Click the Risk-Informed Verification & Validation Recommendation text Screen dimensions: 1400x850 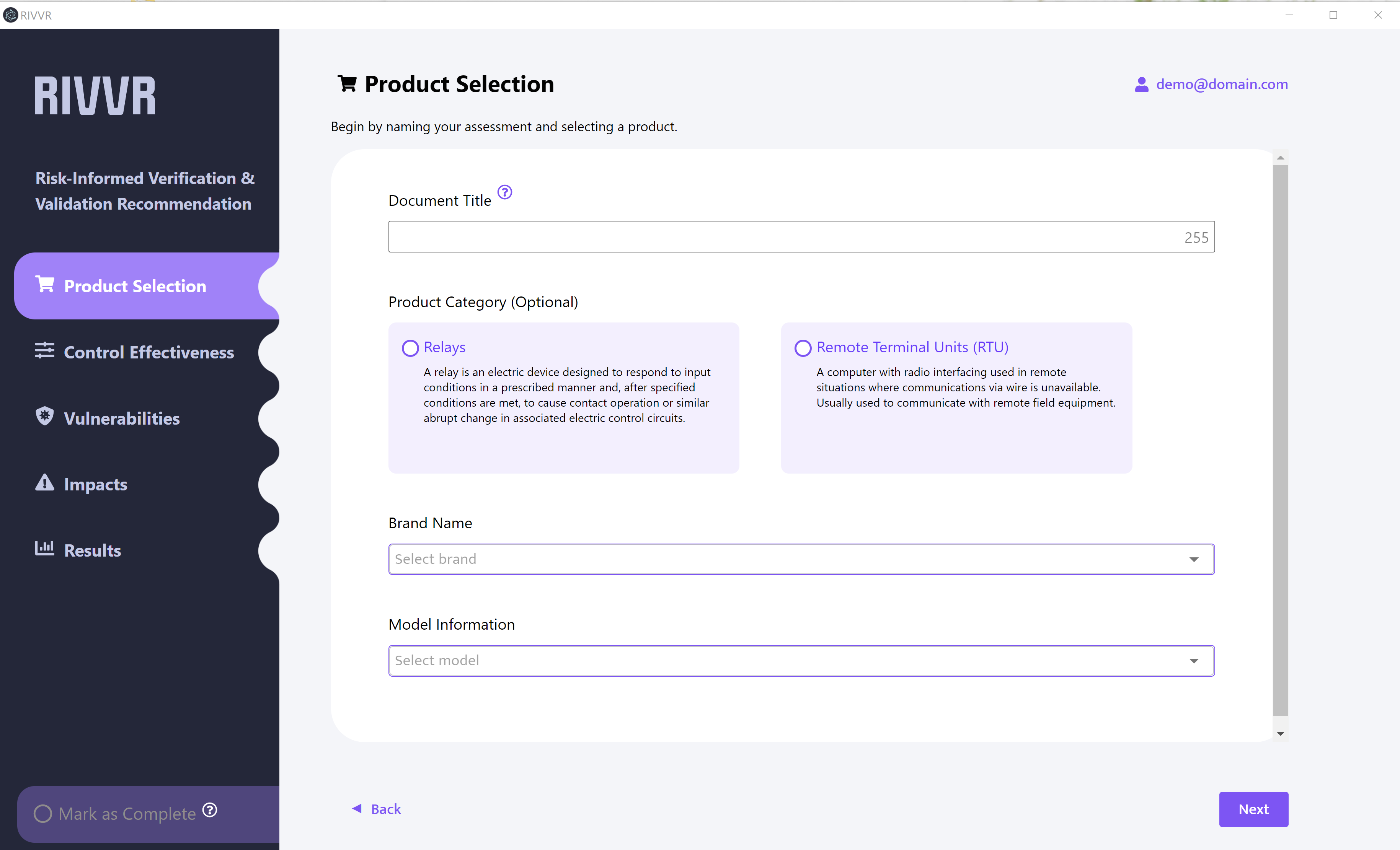point(145,191)
